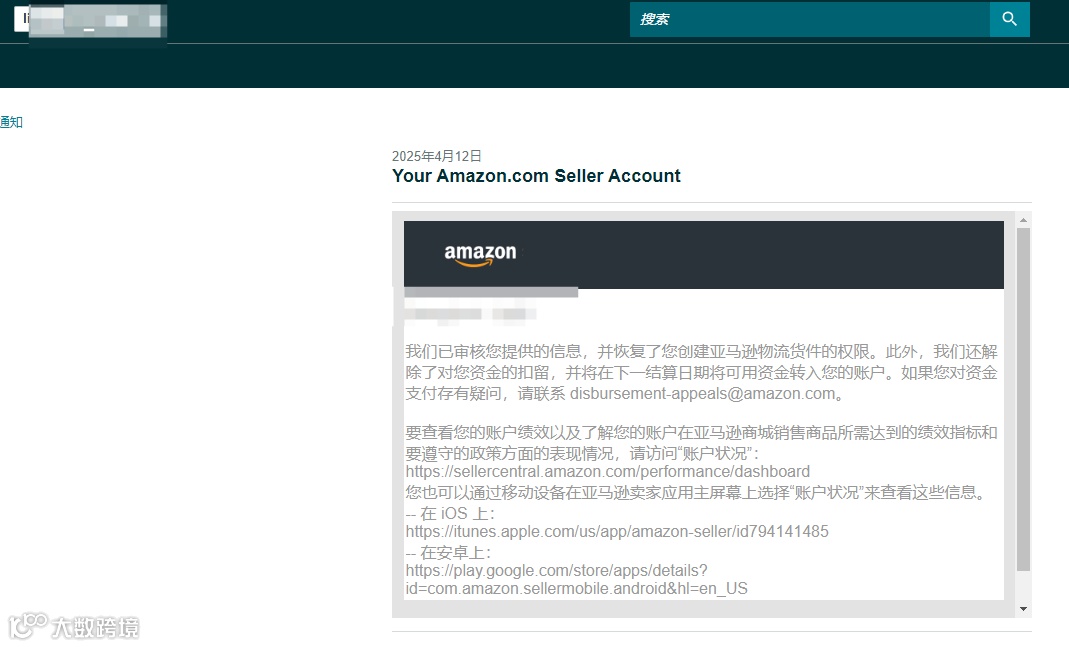Open the play.google.com store apps link
Image resolution: width=1069 pixels, height=647 pixels.
point(577,580)
